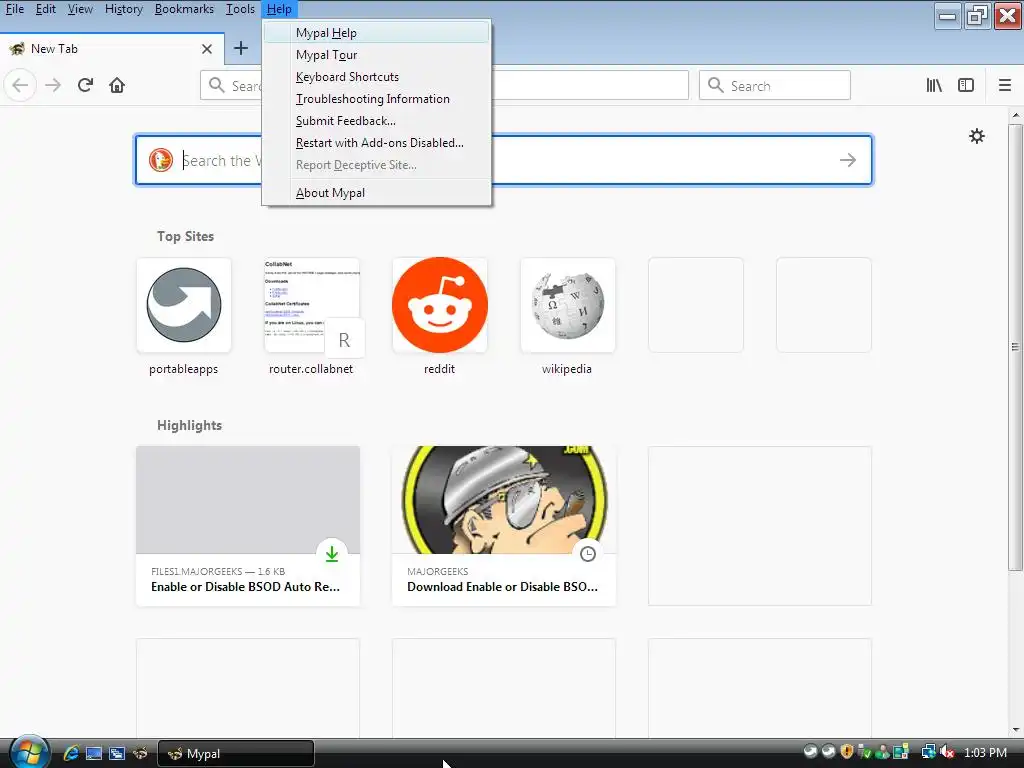The width and height of the screenshot is (1024, 768).
Task: Click the network tray icon
Action: pos(929,752)
